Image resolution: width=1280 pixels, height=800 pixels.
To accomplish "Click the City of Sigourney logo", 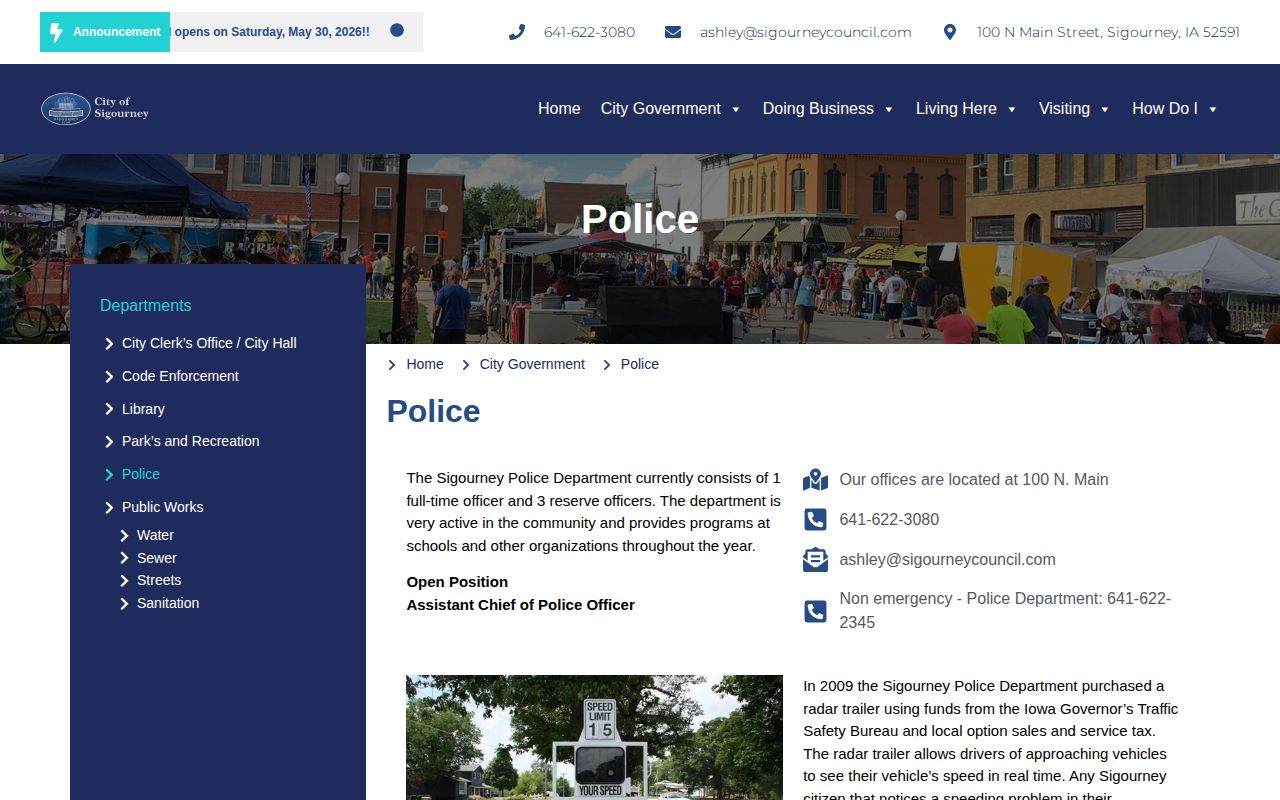I will coord(95,108).
